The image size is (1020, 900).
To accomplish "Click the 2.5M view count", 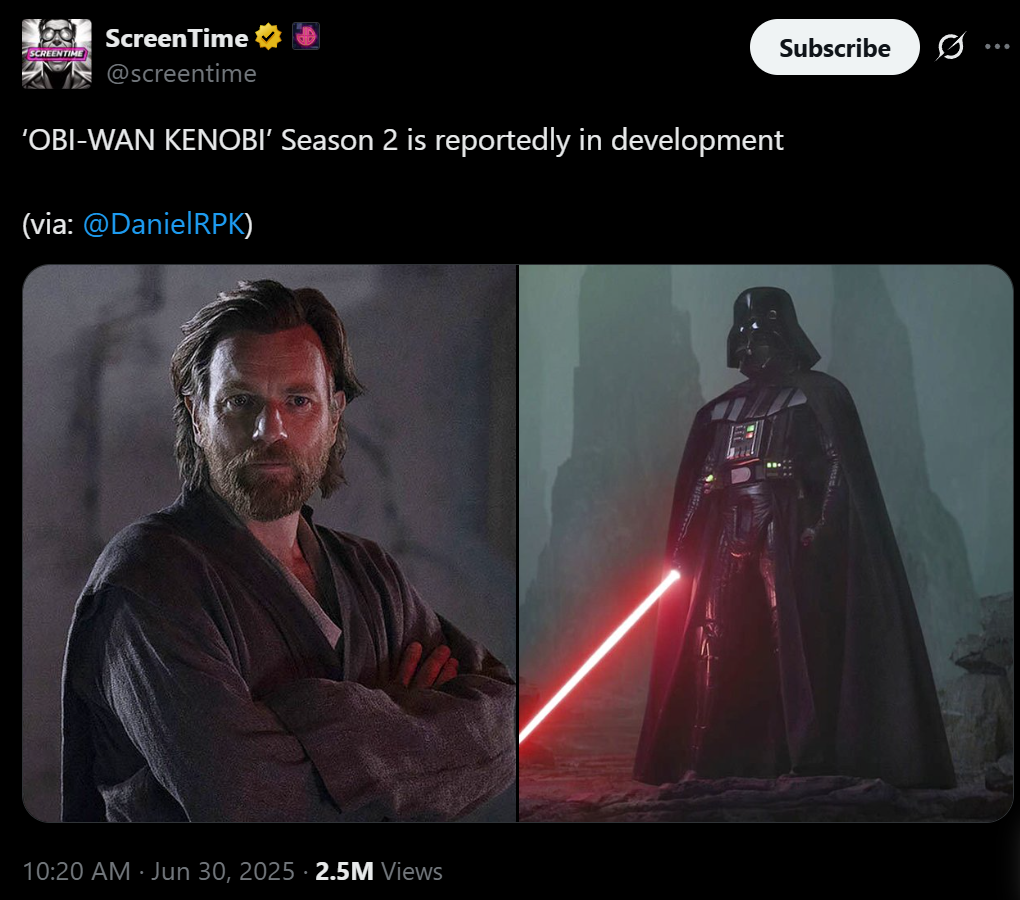I will (344, 871).
